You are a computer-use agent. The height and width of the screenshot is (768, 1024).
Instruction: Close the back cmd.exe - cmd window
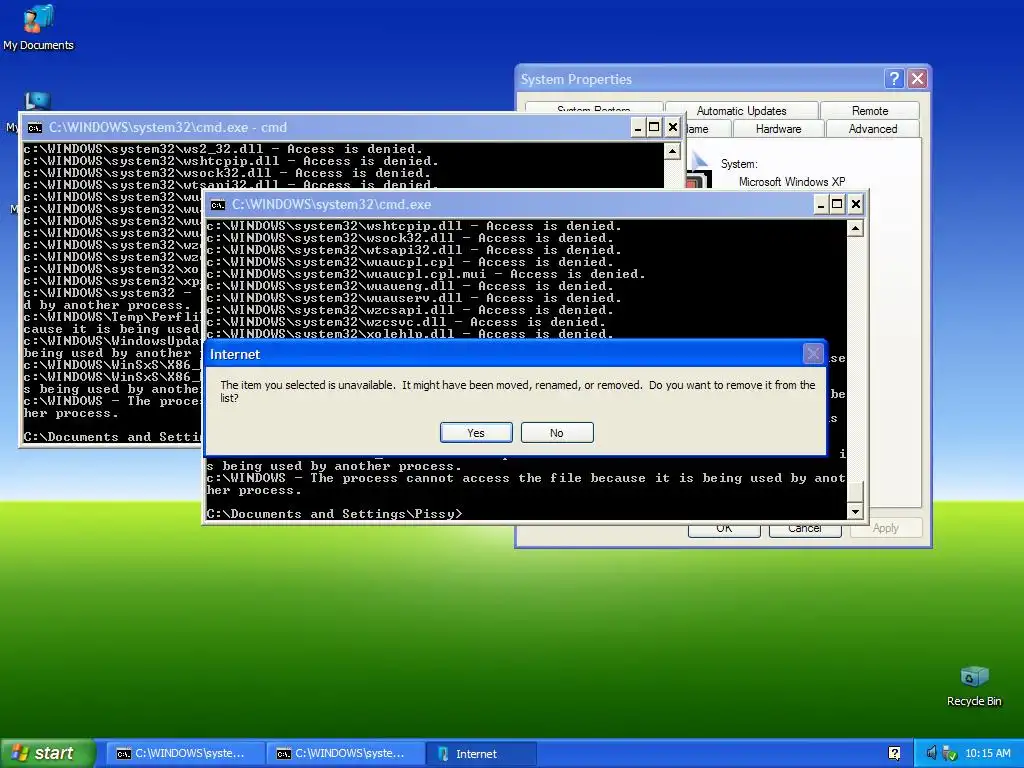673,127
